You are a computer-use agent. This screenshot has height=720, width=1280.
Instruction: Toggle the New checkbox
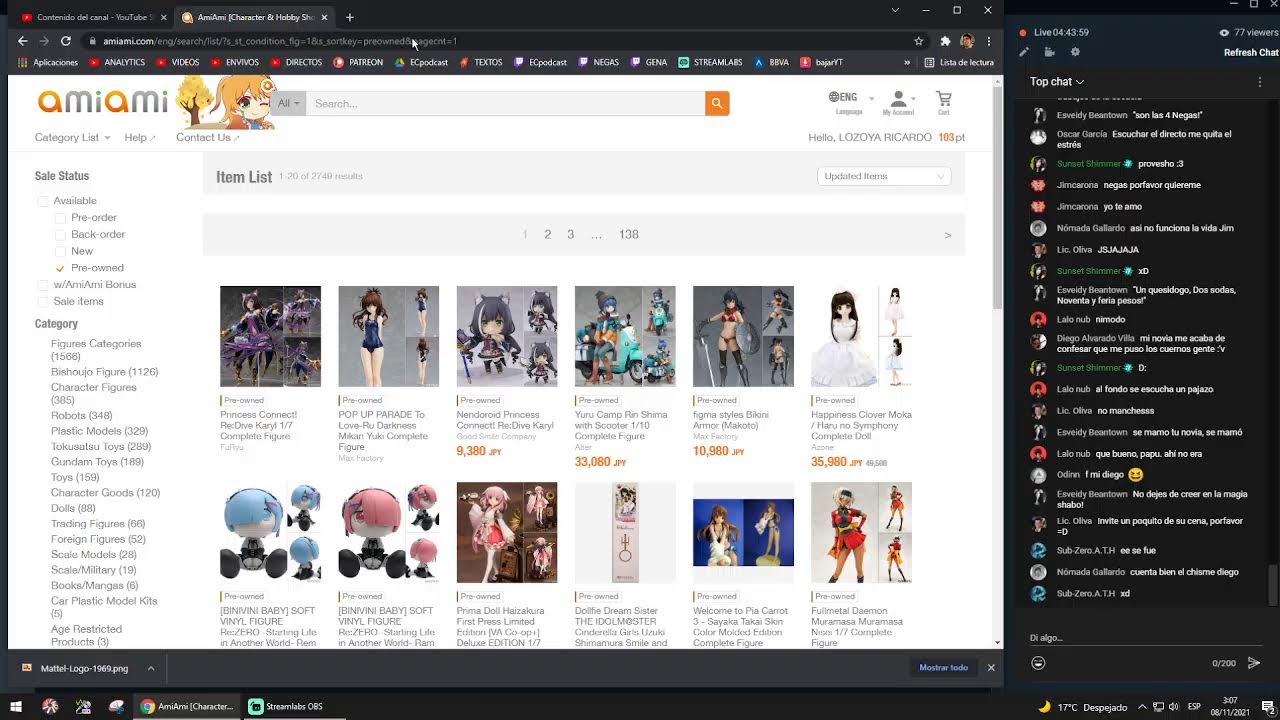[x=60, y=251]
